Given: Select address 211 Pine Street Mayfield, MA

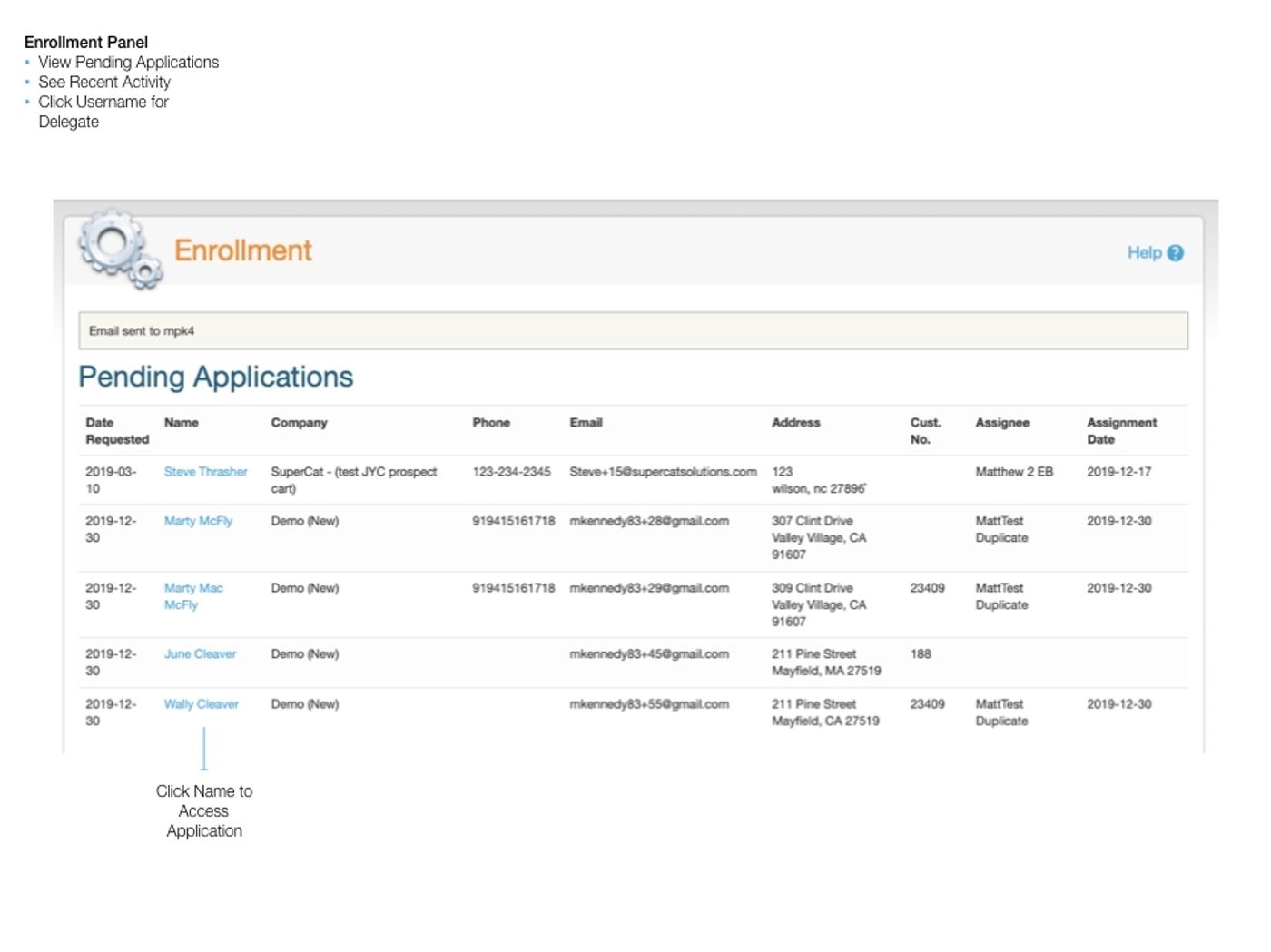Looking at the screenshot, I should pos(826,662).
